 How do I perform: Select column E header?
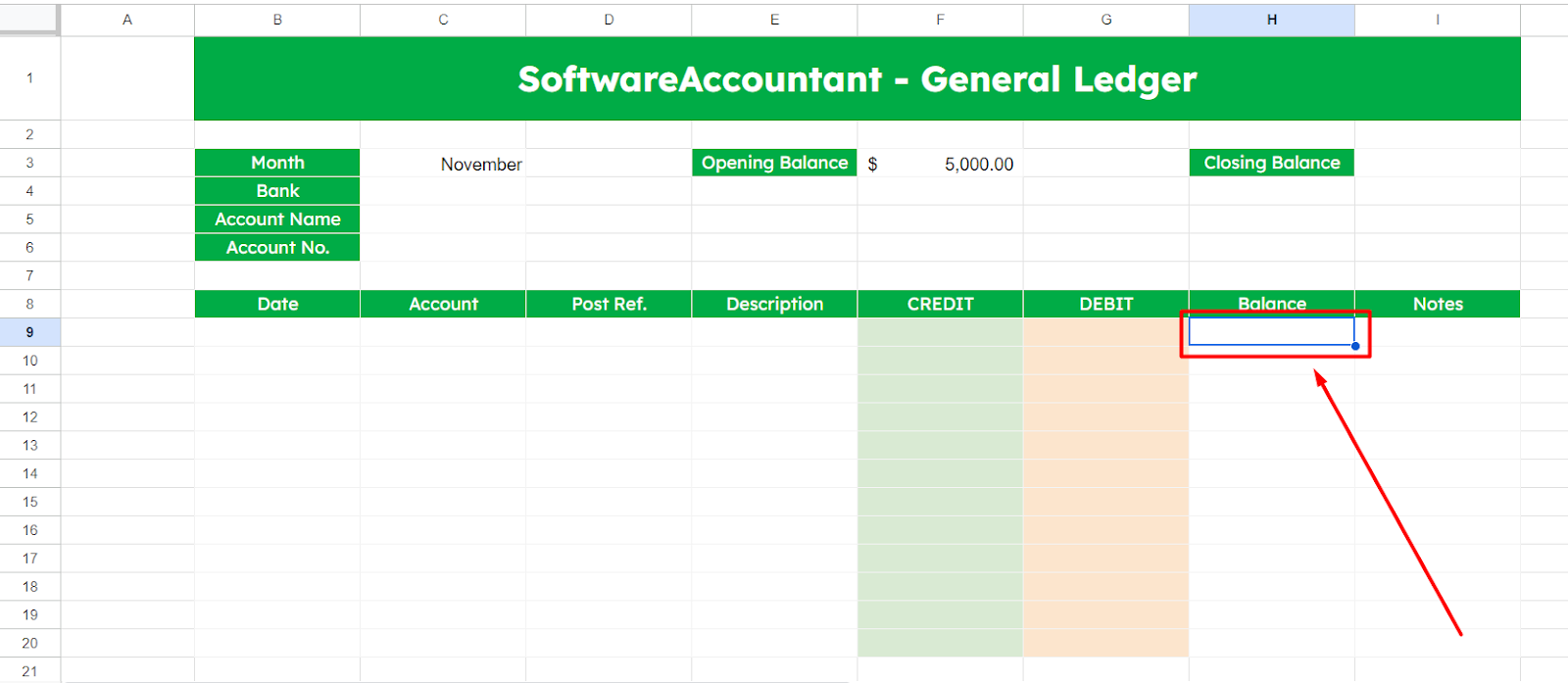coord(774,20)
